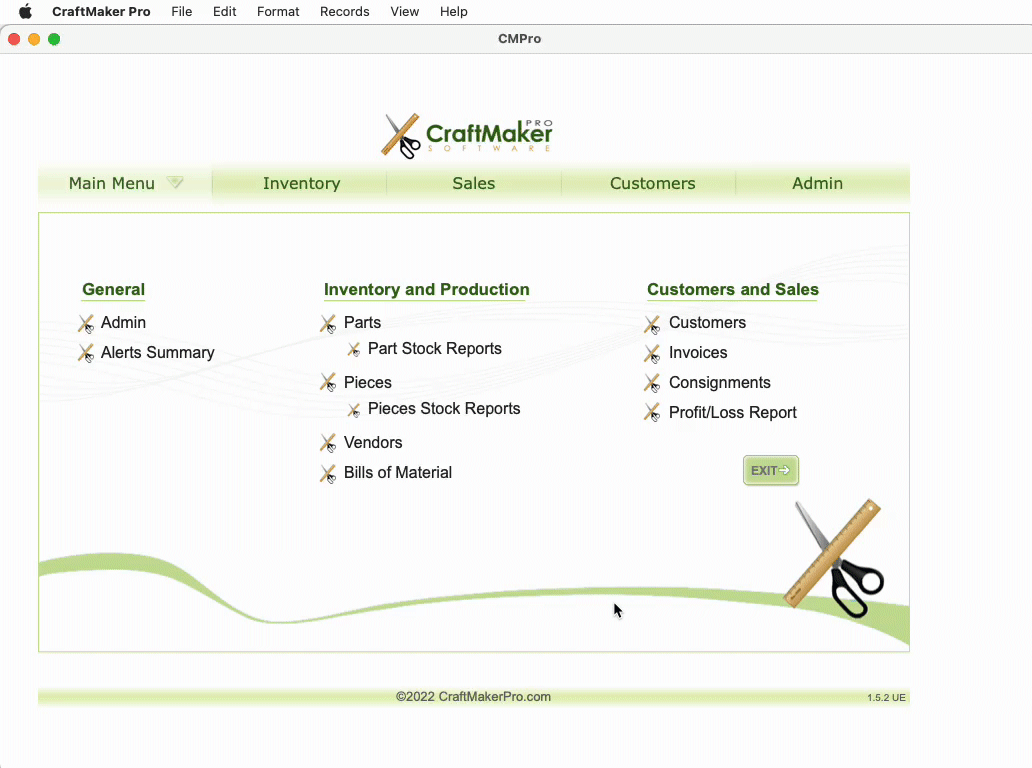Screen dimensions: 1032x768
Task: Open Admin under General
Action: coord(123,322)
